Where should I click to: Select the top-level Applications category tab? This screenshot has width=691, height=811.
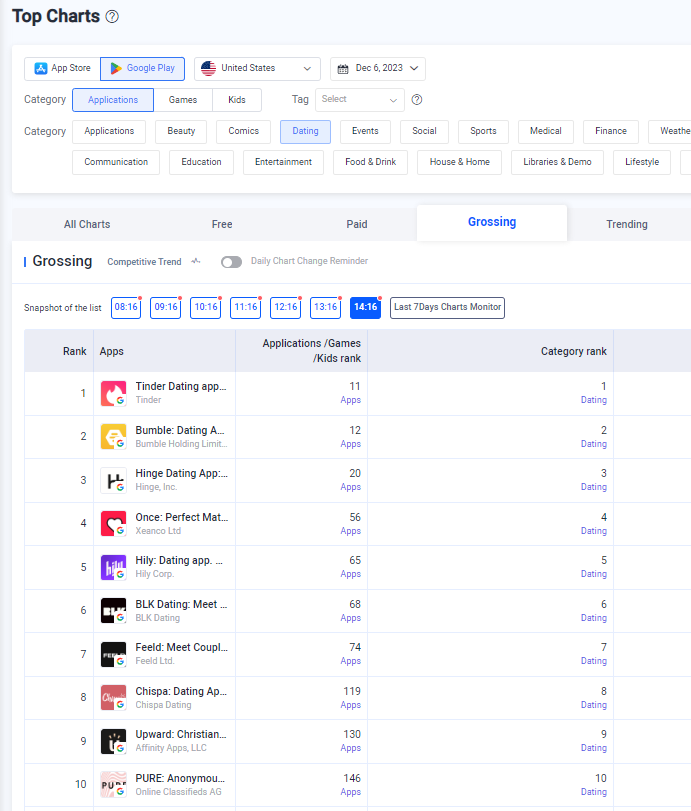pyautogui.click(x=113, y=100)
